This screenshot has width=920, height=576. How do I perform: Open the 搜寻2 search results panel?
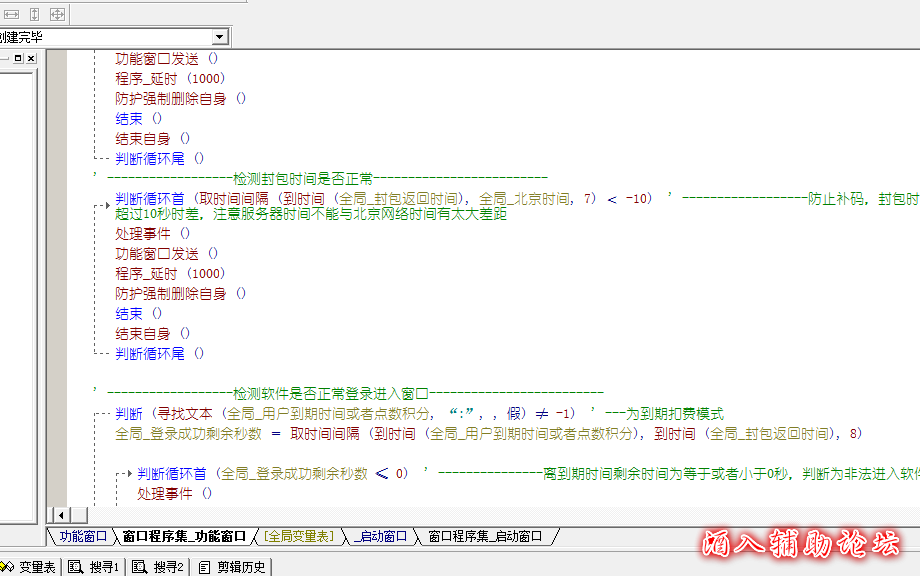click(x=158, y=567)
